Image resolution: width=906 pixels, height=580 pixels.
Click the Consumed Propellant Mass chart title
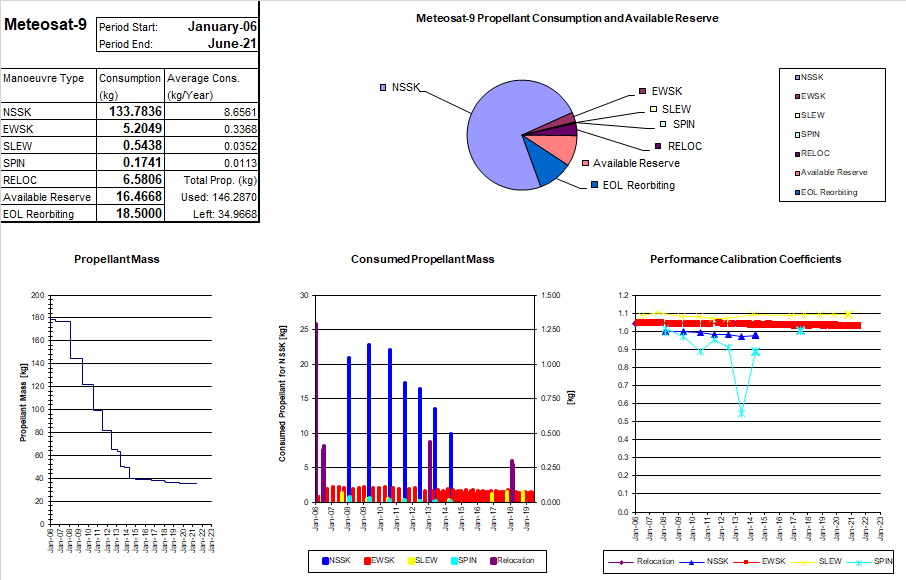[x=423, y=259]
